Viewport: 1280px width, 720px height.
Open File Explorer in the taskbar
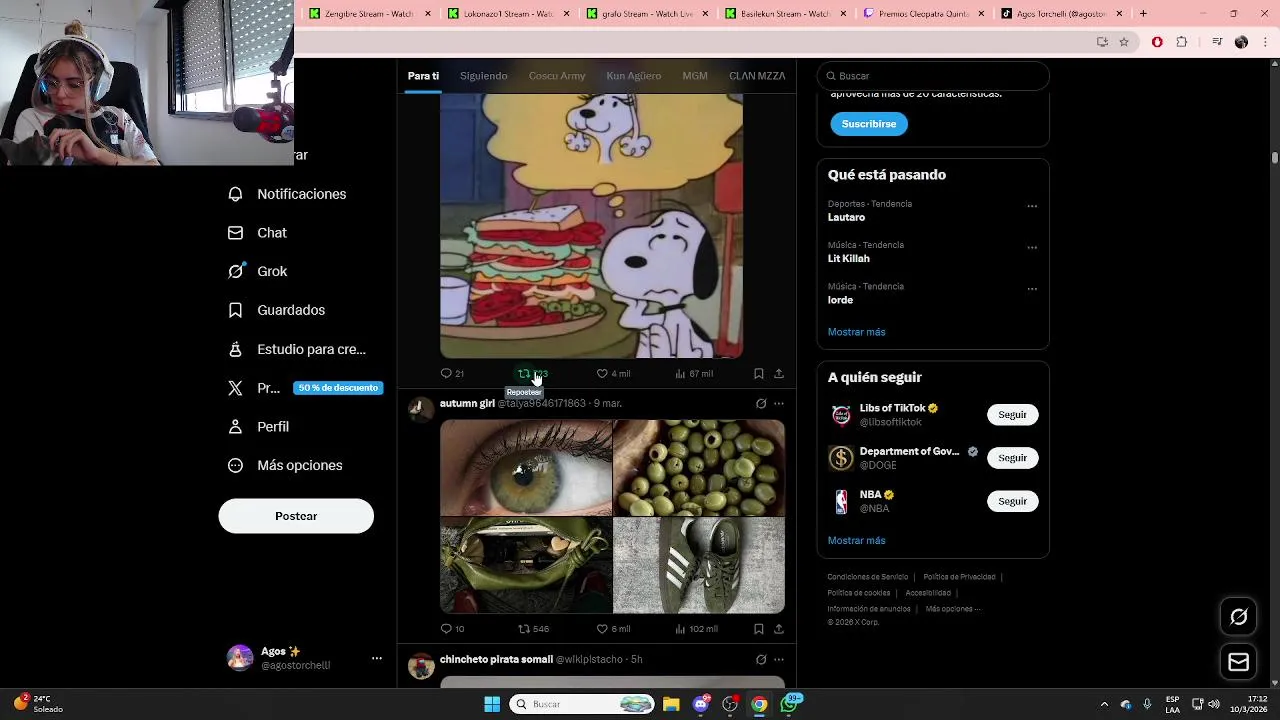[x=671, y=704]
